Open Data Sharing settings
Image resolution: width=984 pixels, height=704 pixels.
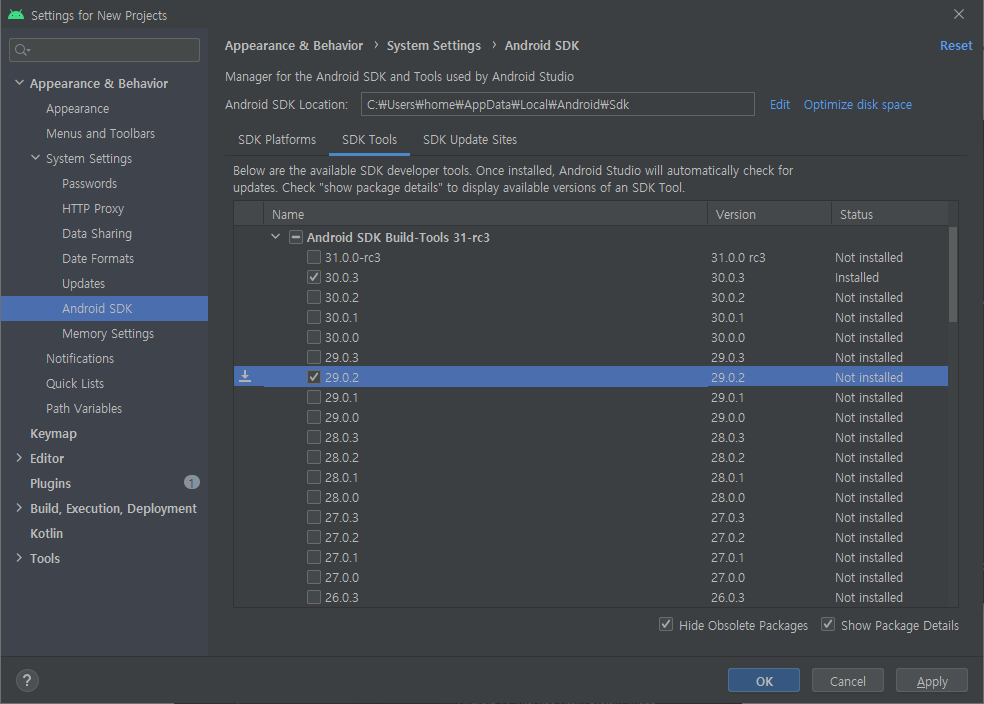[x=97, y=233]
